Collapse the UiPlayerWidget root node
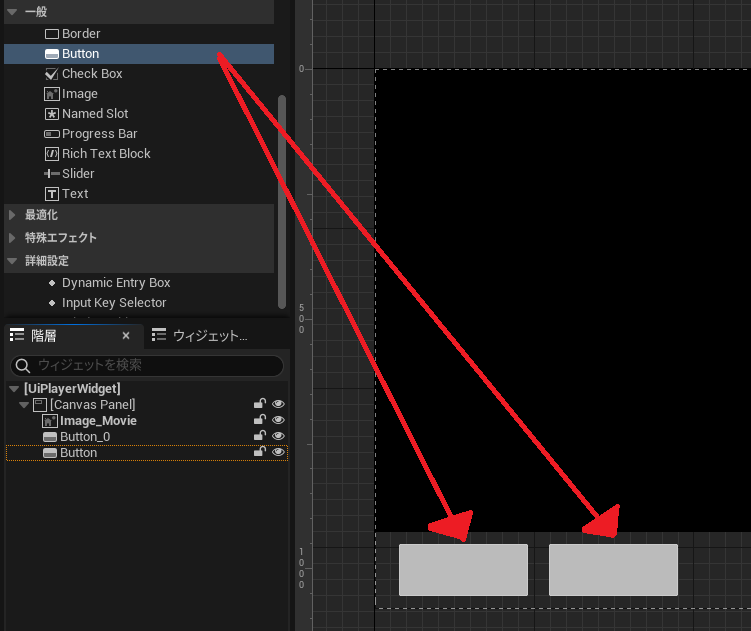This screenshot has height=631, width=751. click(14, 389)
